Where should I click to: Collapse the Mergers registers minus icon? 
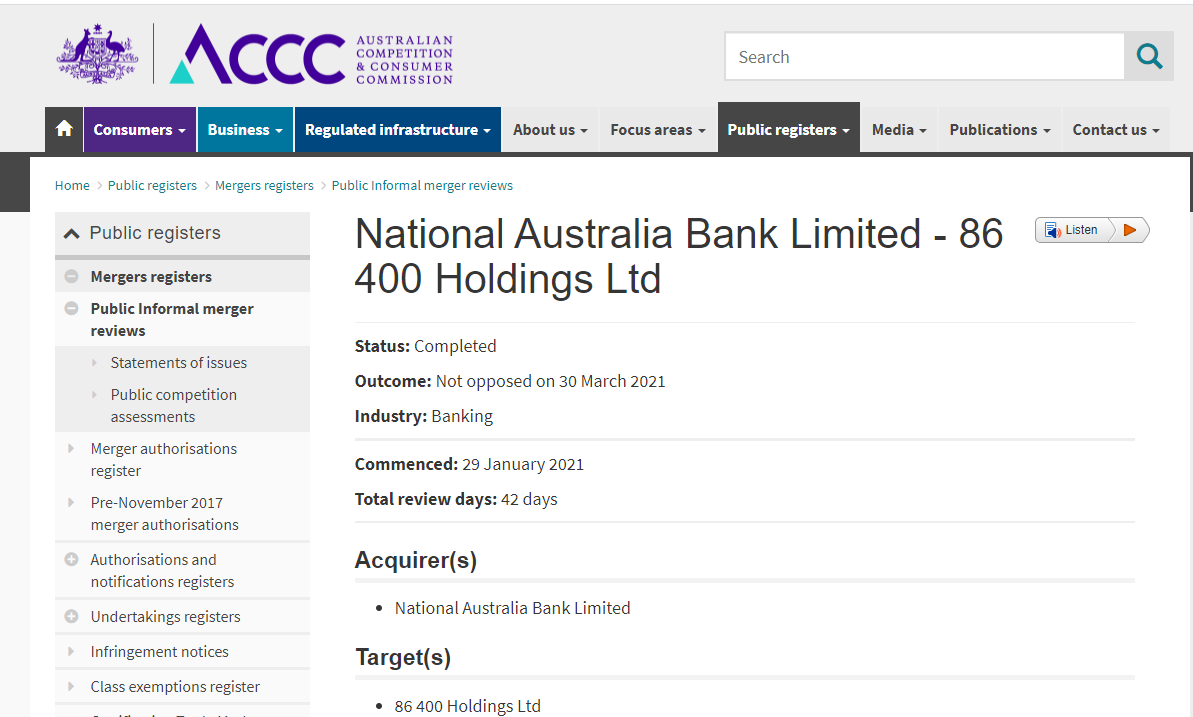[x=71, y=277]
